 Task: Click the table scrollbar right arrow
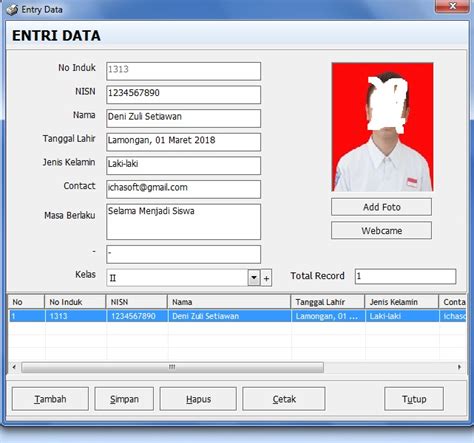460,367
